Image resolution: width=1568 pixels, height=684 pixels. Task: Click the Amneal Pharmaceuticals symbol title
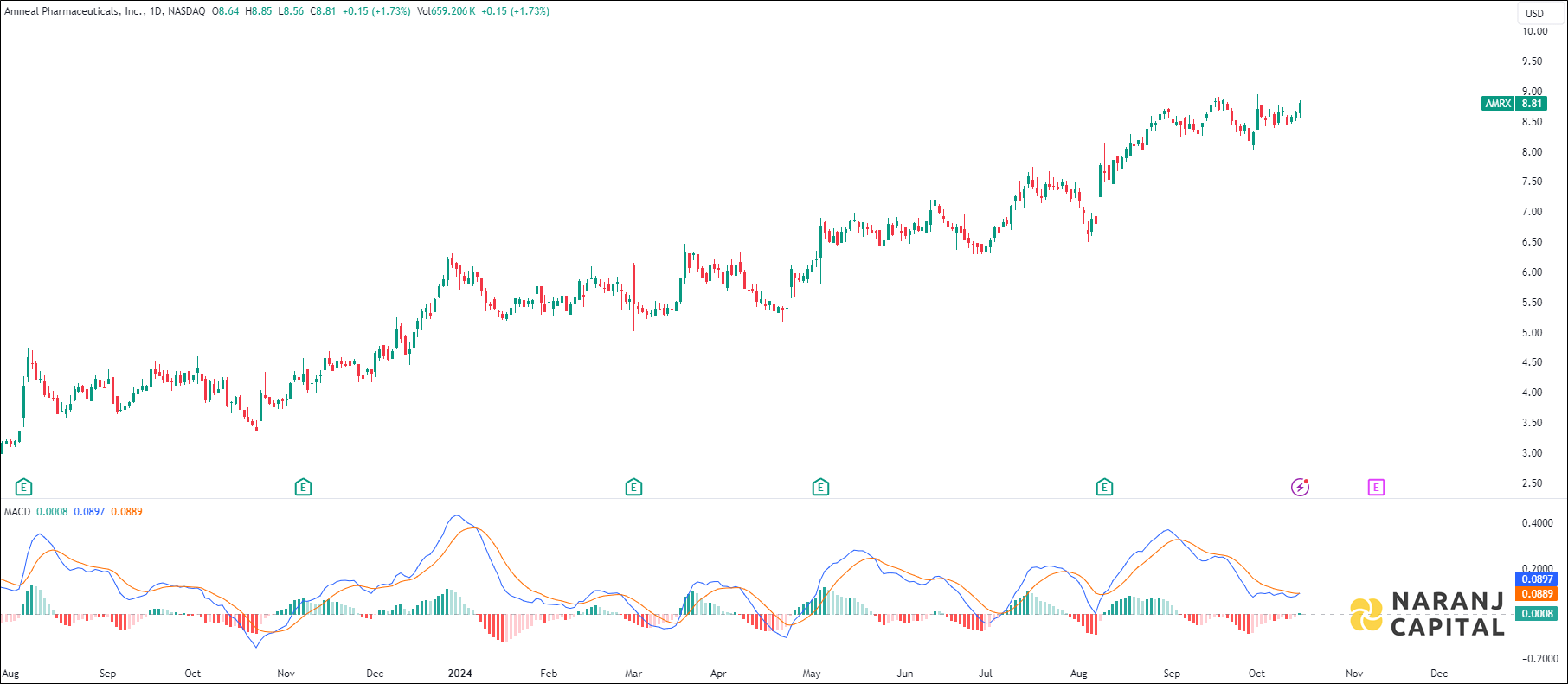click(x=74, y=11)
